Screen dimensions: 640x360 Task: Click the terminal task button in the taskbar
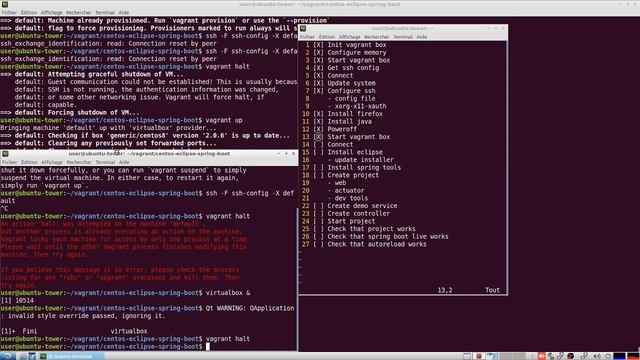coord(72,356)
